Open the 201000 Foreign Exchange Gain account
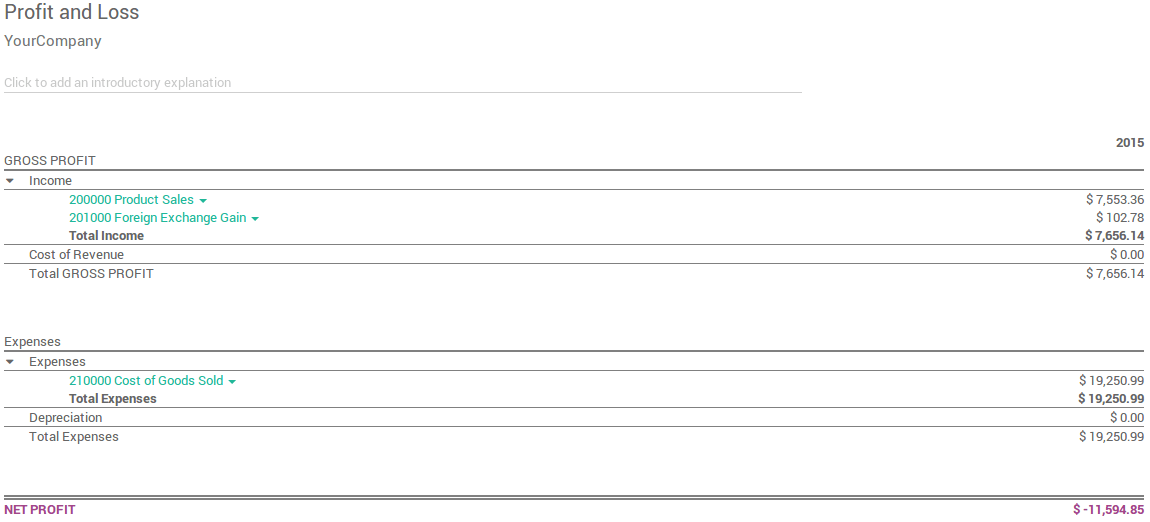 [157, 218]
